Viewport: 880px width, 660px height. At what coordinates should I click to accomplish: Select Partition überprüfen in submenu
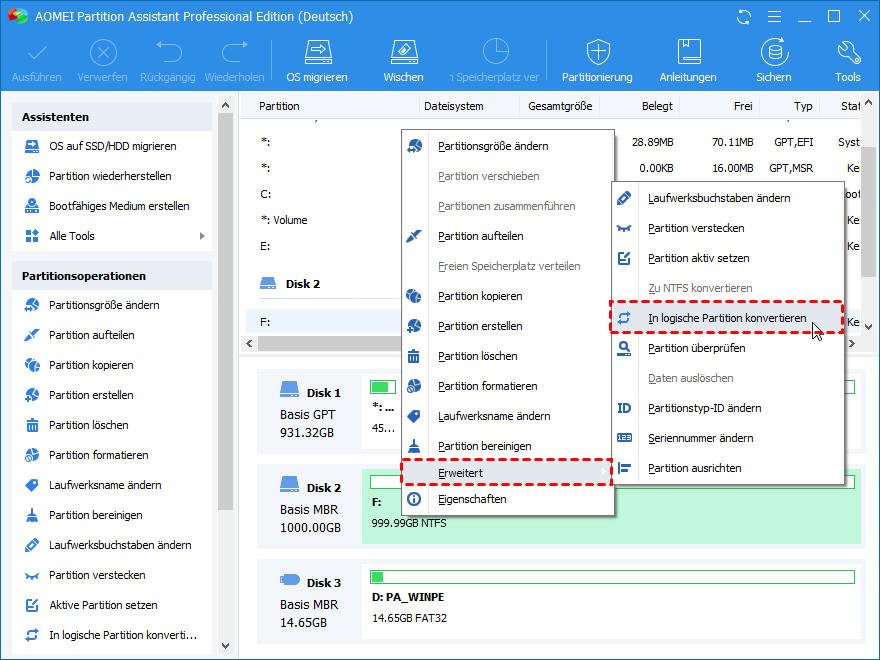[728, 349]
